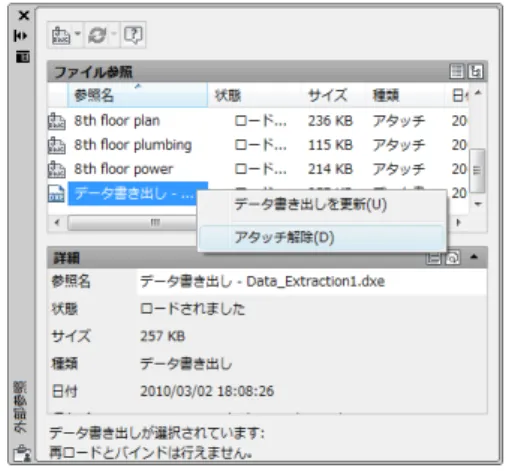Open palette properties menu icon
This screenshot has width=506, height=471.
tap(23, 57)
